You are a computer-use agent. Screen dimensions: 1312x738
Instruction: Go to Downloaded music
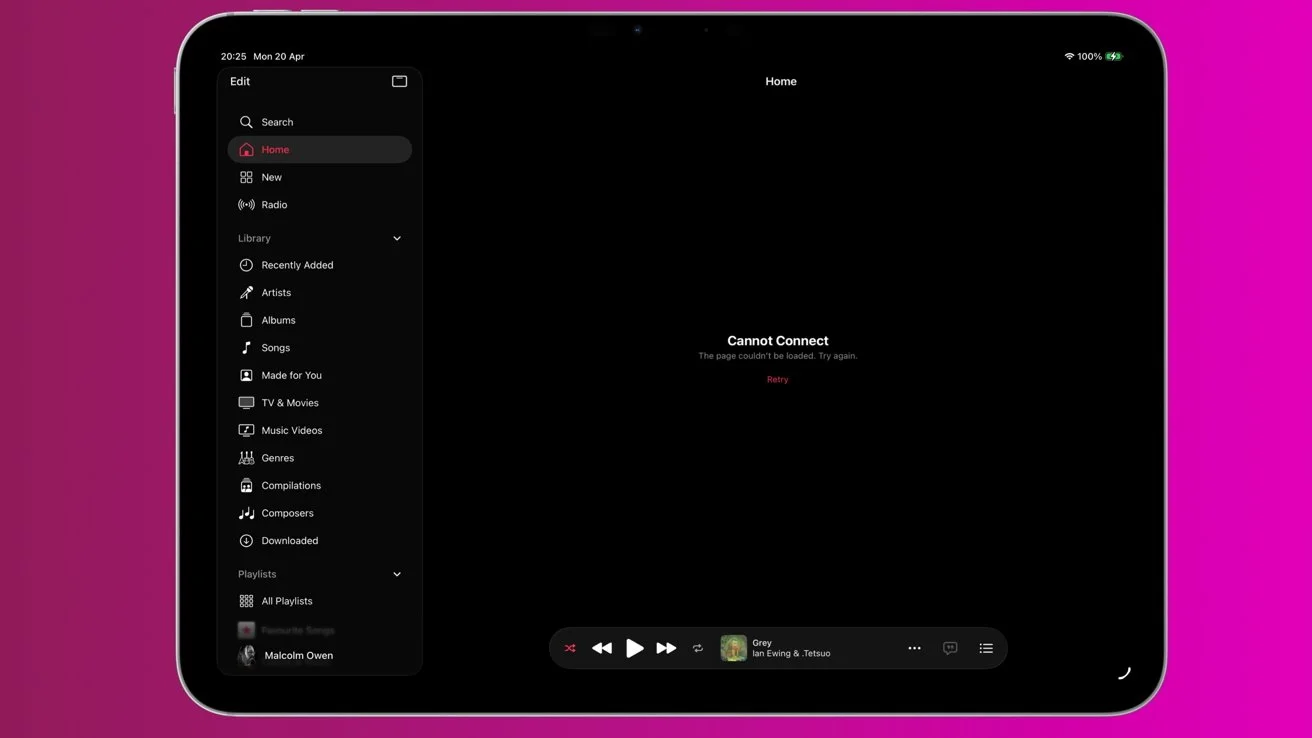(x=288, y=540)
